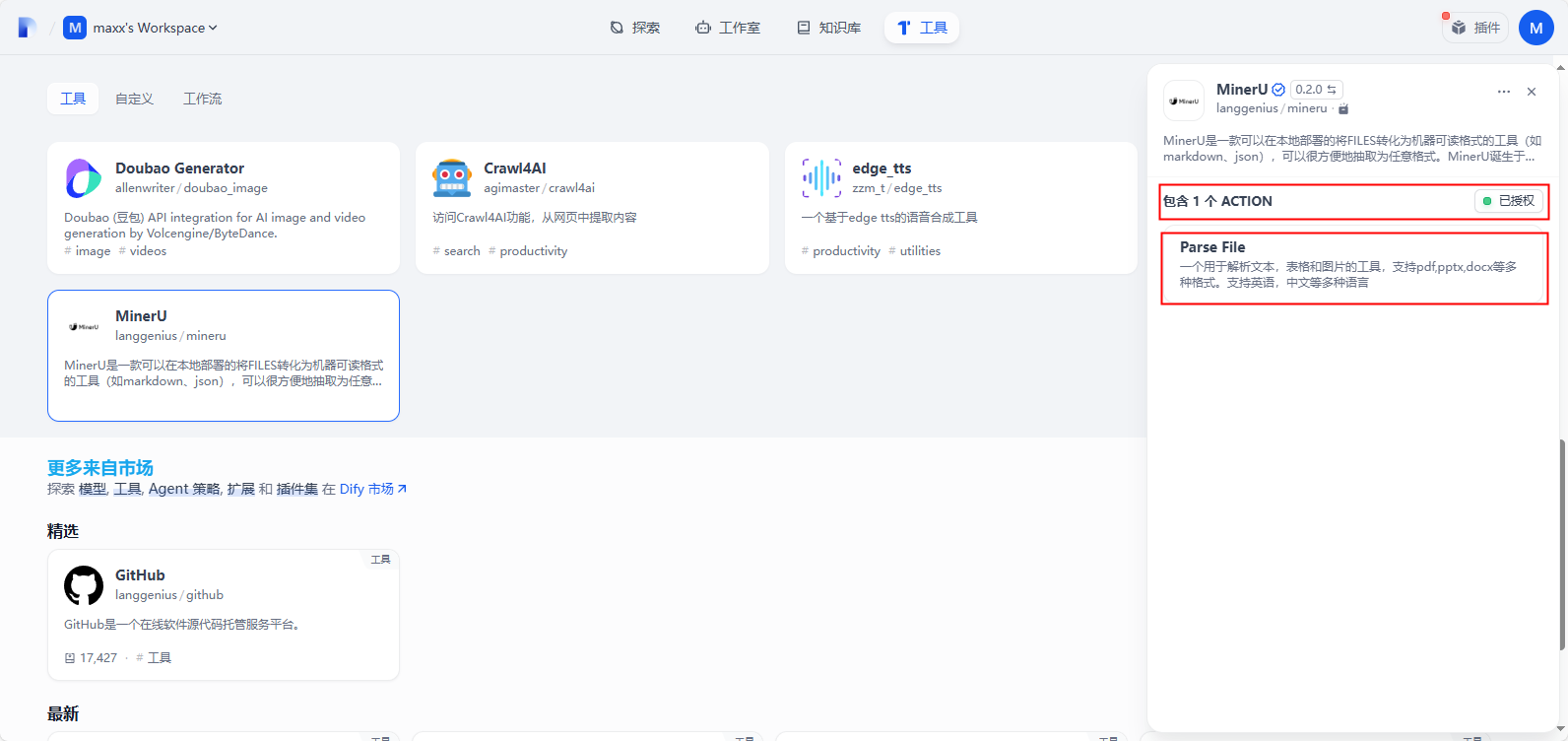Screen dimensions: 1568x741
Task: Click the langgenius/mineru text in the detail panel
Action: (x=1272, y=108)
